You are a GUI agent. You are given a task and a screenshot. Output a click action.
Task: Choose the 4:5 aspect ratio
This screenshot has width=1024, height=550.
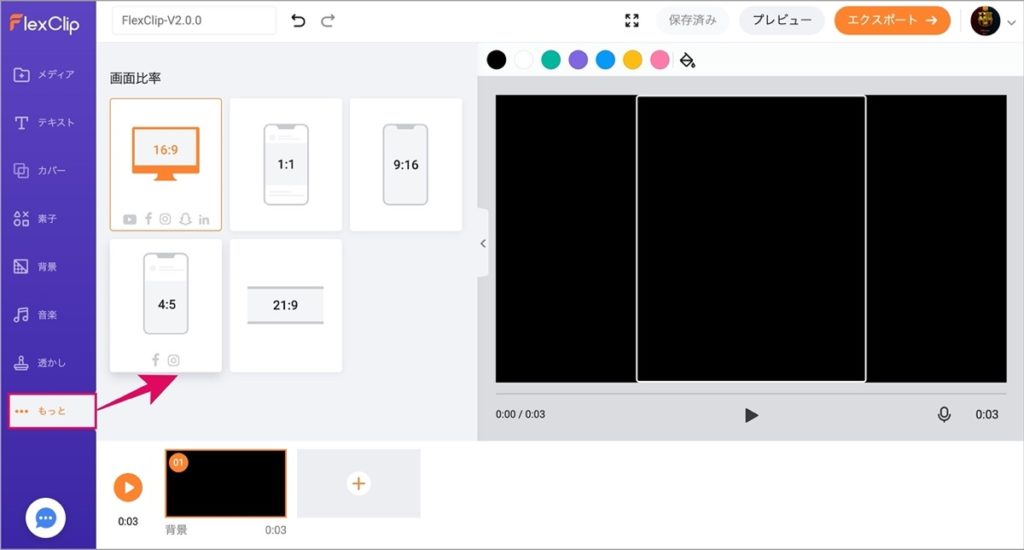pyautogui.click(x=166, y=305)
